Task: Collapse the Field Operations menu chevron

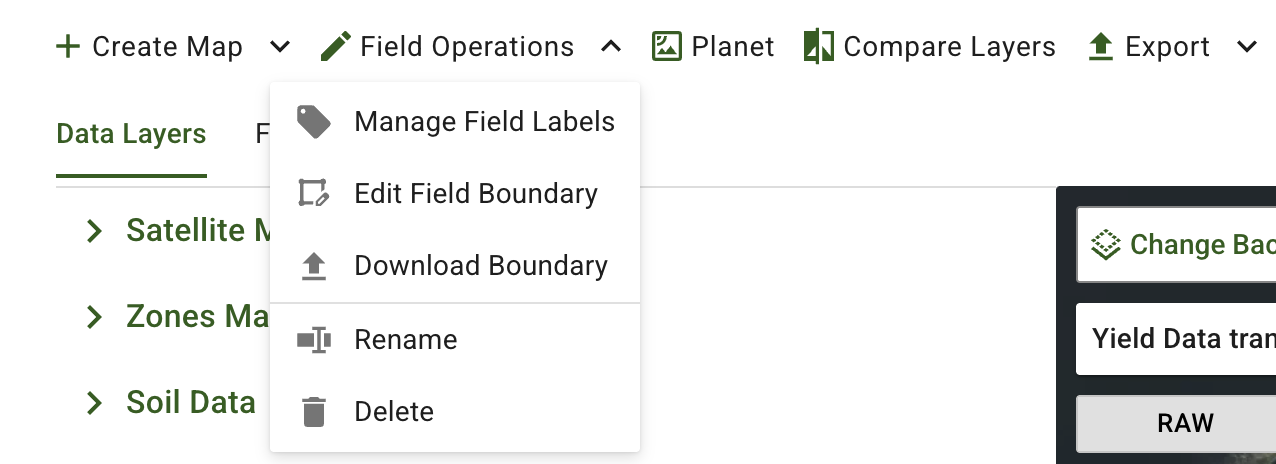Action: click(611, 47)
